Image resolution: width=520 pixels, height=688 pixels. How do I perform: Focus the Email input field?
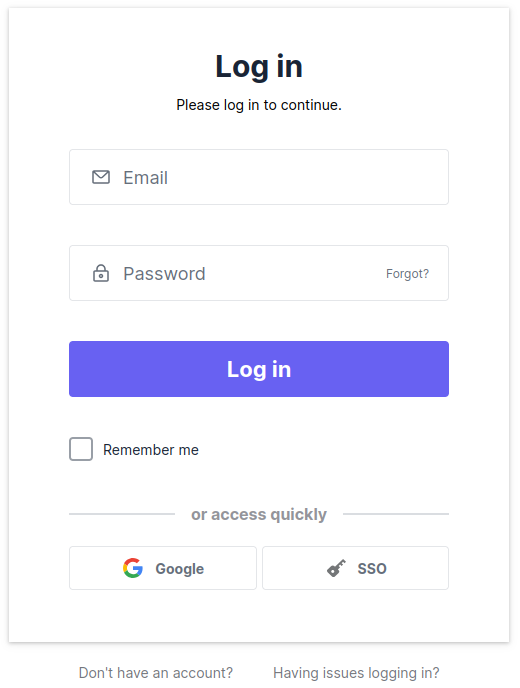tap(259, 177)
